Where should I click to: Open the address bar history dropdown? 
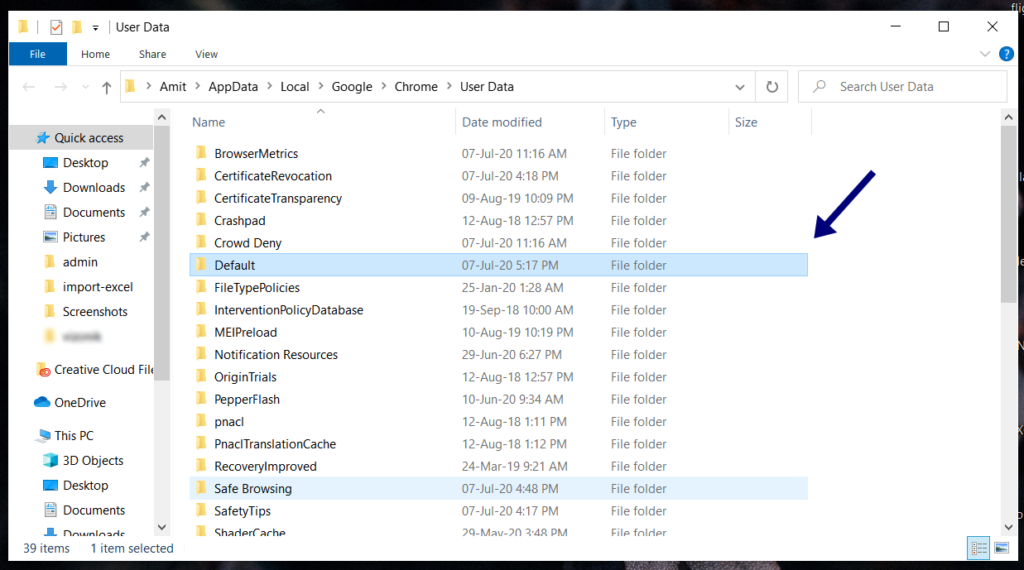[740, 87]
